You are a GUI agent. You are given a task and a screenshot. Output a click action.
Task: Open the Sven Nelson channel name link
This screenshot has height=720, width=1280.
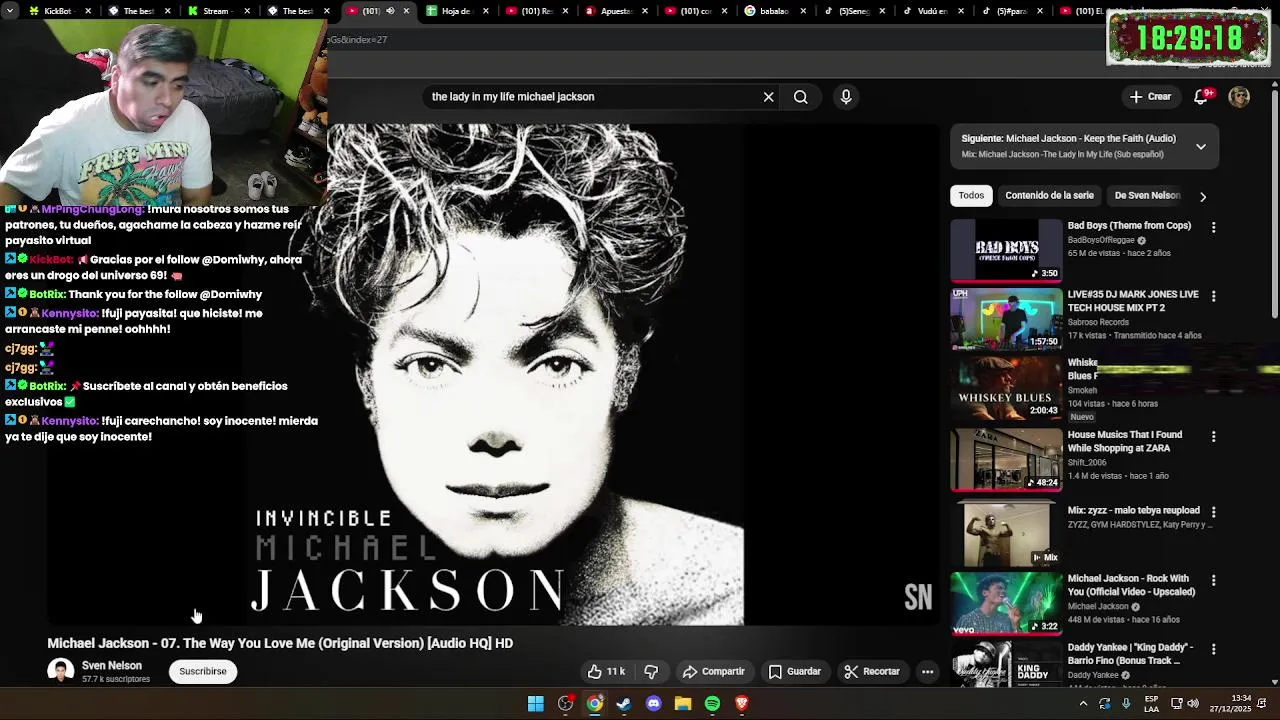(x=112, y=666)
